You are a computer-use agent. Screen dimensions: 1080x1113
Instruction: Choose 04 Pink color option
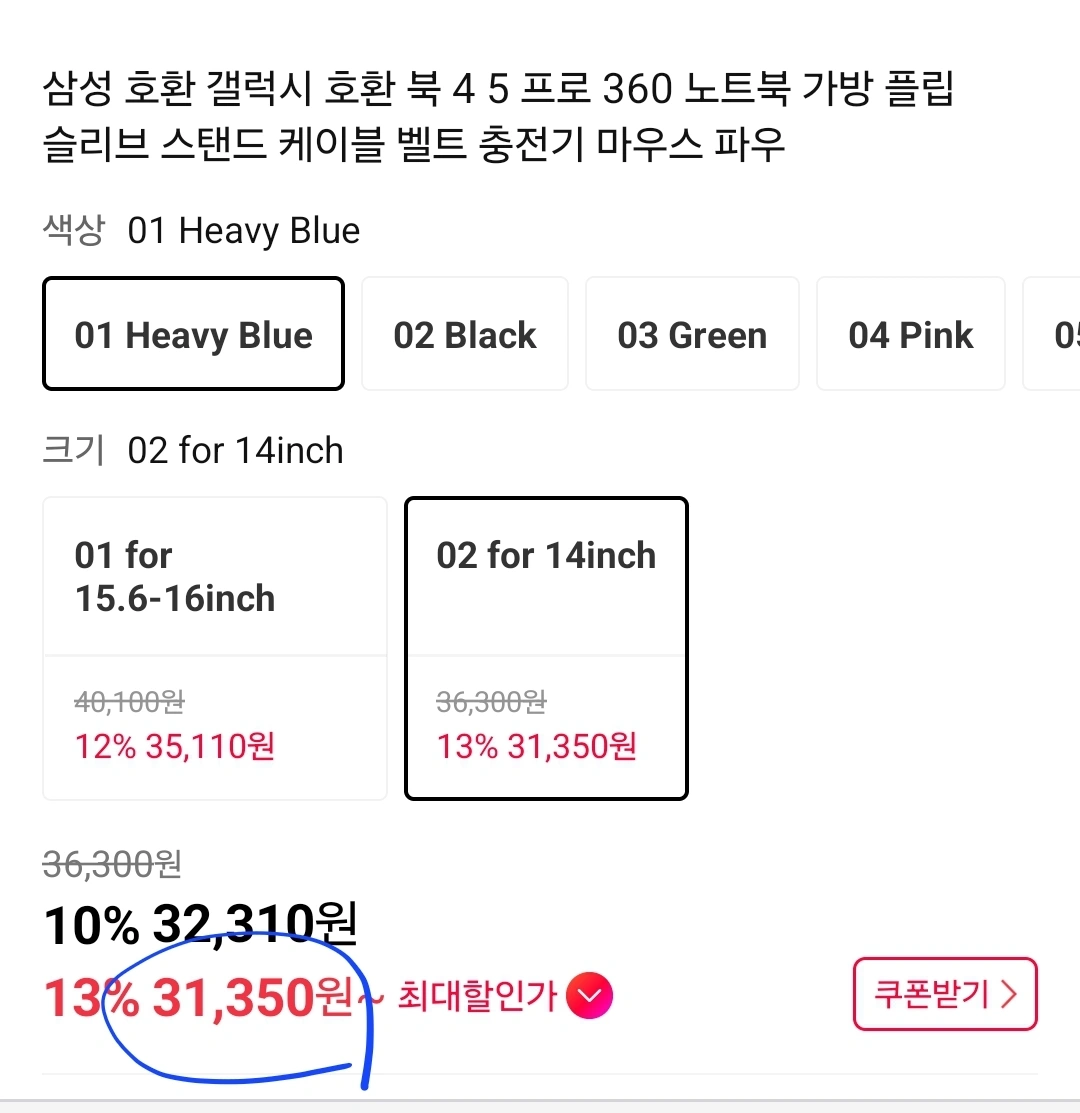pos(910,334)
